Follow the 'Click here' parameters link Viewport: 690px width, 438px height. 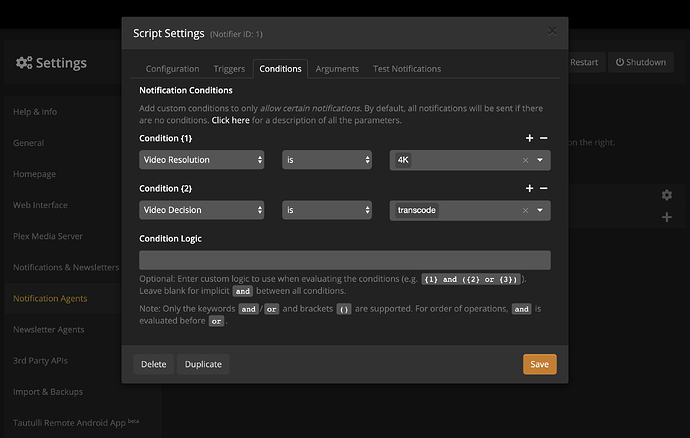pos(231,120)
